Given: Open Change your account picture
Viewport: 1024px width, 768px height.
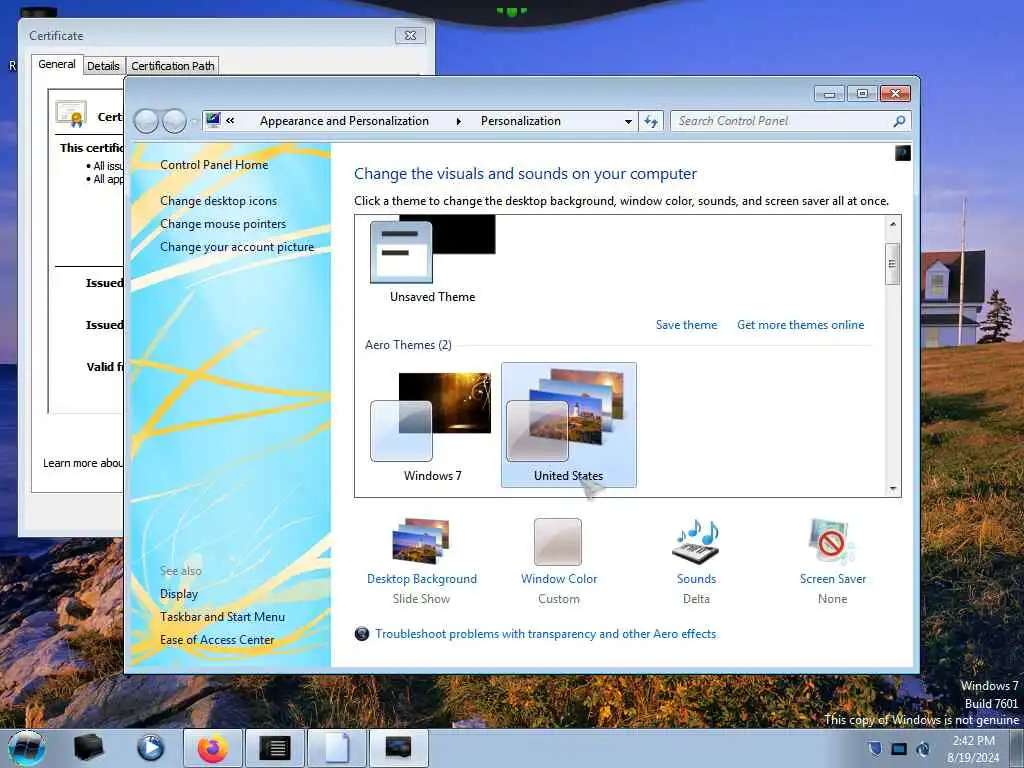Looking at the screenshot, I should [x=237, y=247].
